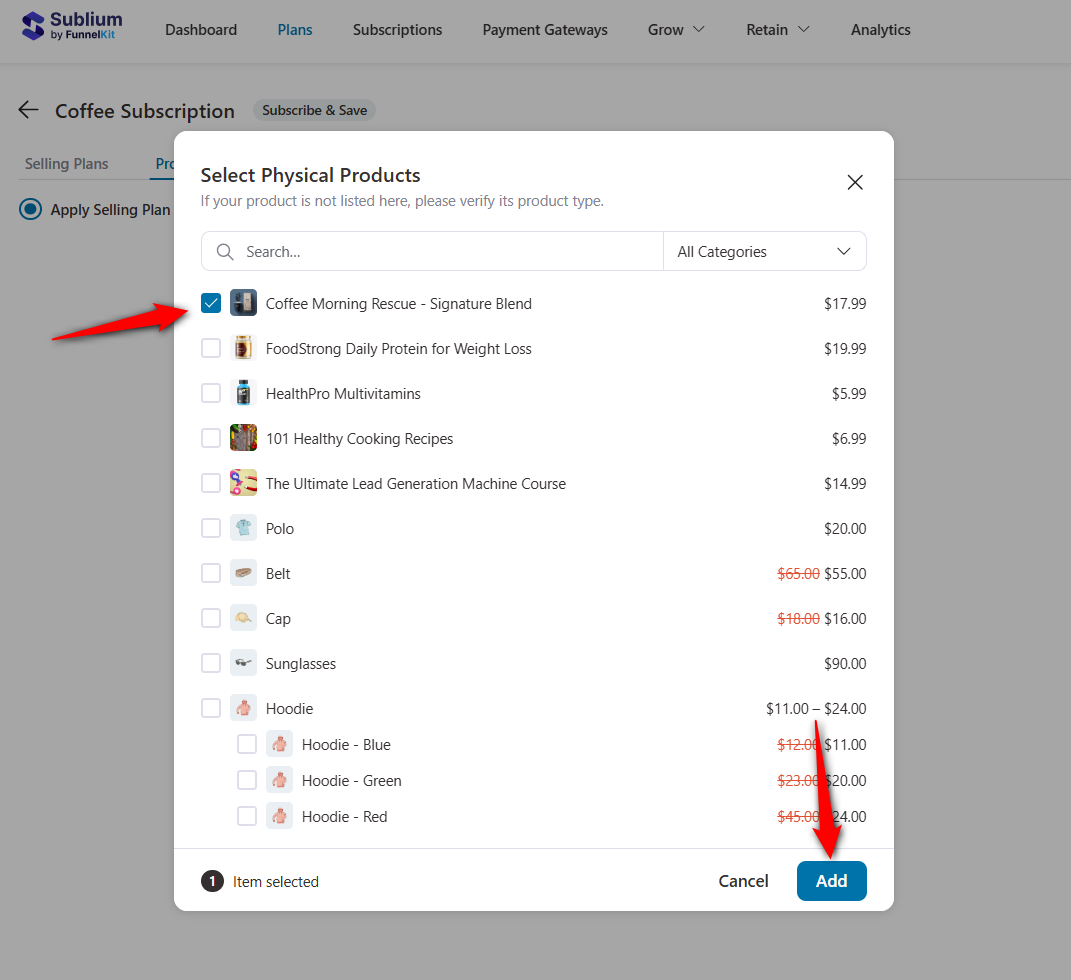
Task: Click the FoodStrong Daily Protein product image
Action: (x=243, y=347)
